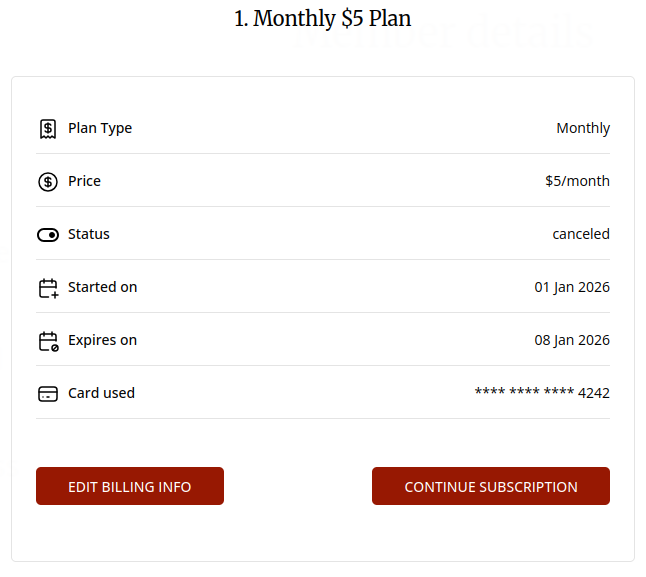The height and width of the screenshot is (577, 646).
Task: Click the masked card number ending 4242
Action: (x=542, y=393)
